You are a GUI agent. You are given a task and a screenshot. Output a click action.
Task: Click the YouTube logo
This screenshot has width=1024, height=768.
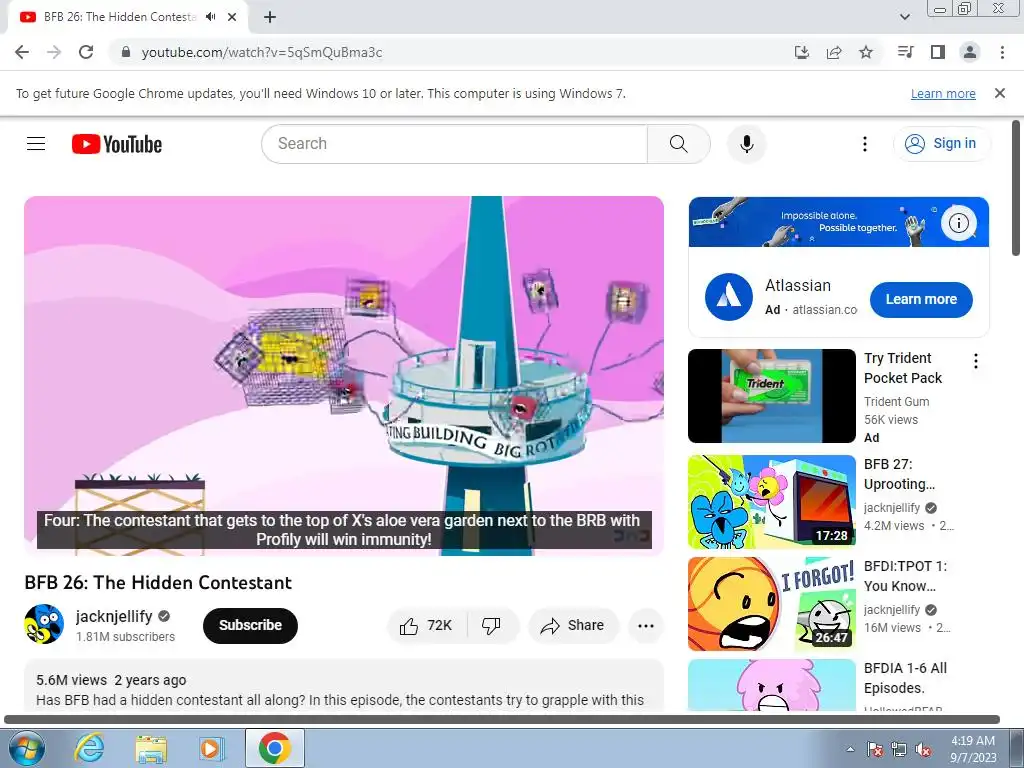pos(117,144)
